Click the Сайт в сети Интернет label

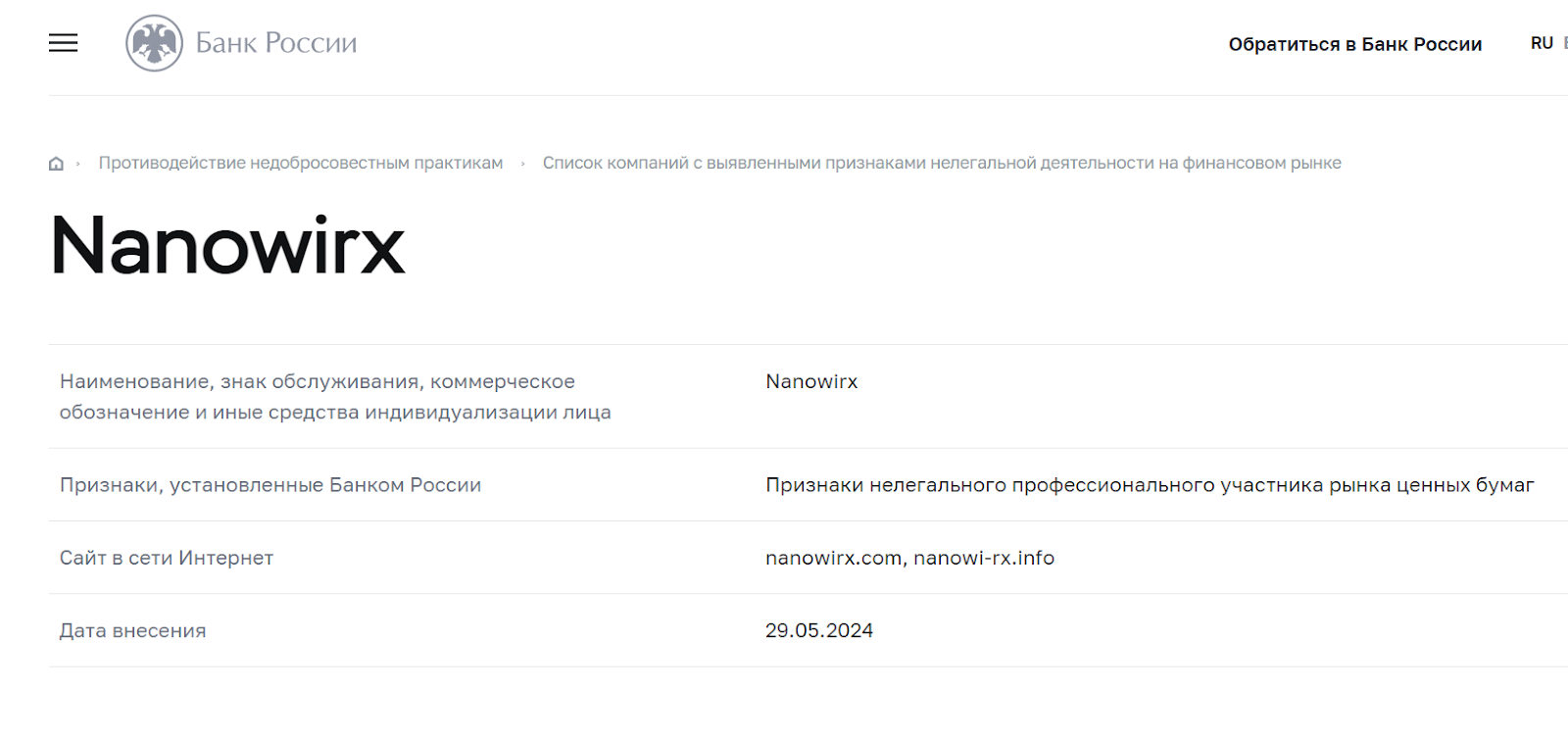coord(166,558)
